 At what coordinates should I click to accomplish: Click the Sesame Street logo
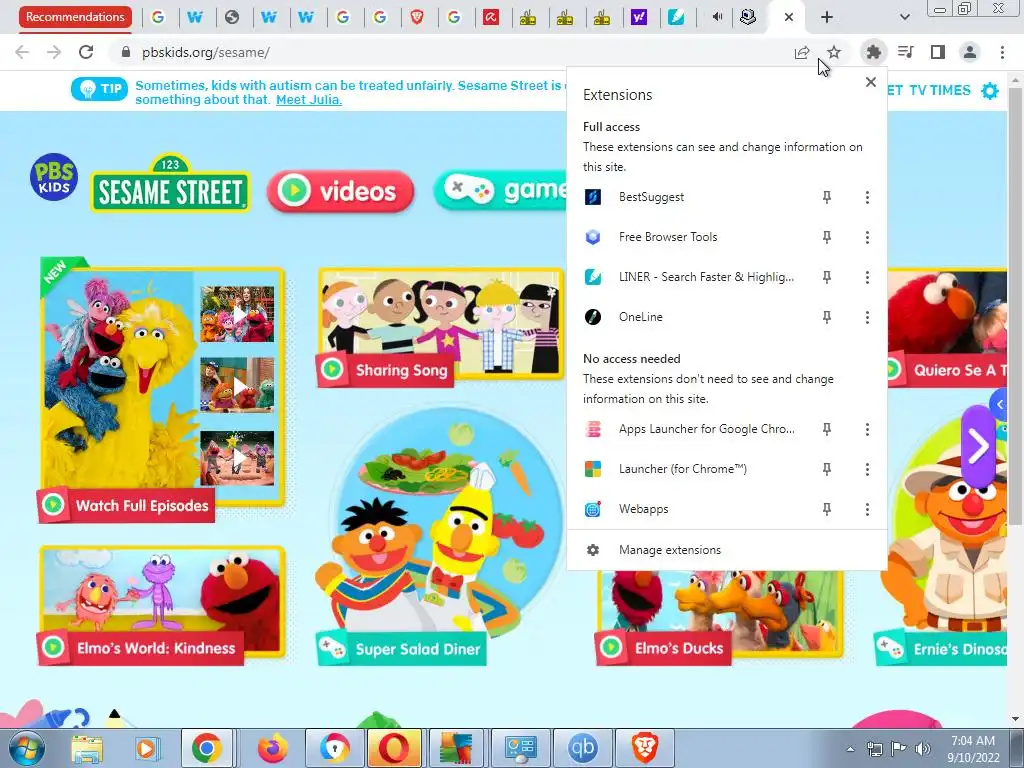[170, 184]
